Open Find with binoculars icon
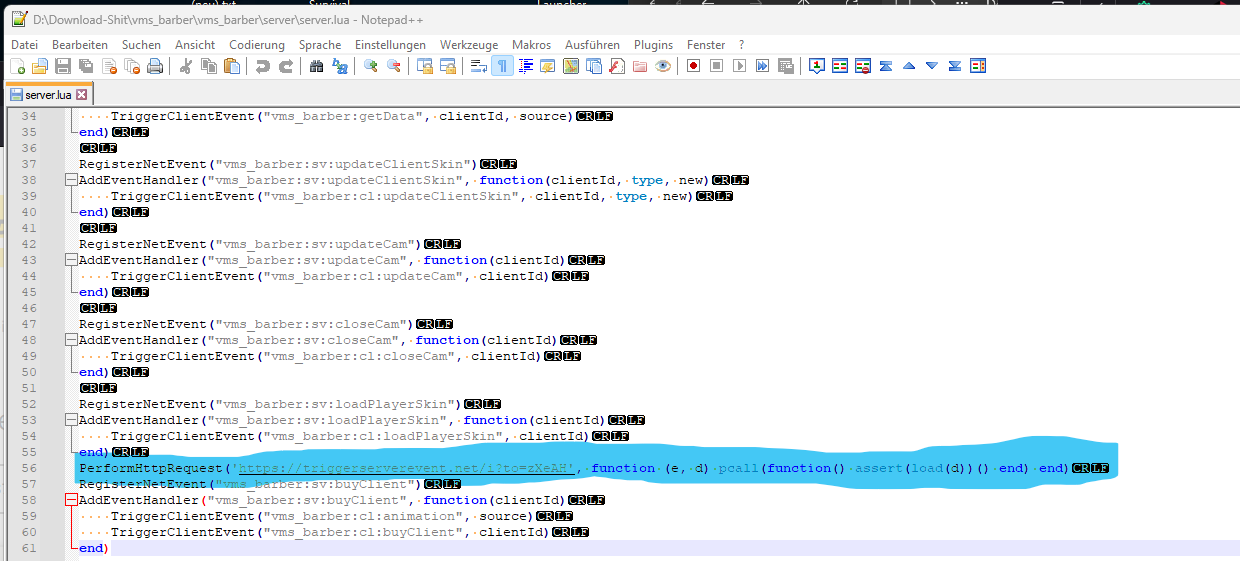This screenshot has width=1240, height=561. (317, 66)
